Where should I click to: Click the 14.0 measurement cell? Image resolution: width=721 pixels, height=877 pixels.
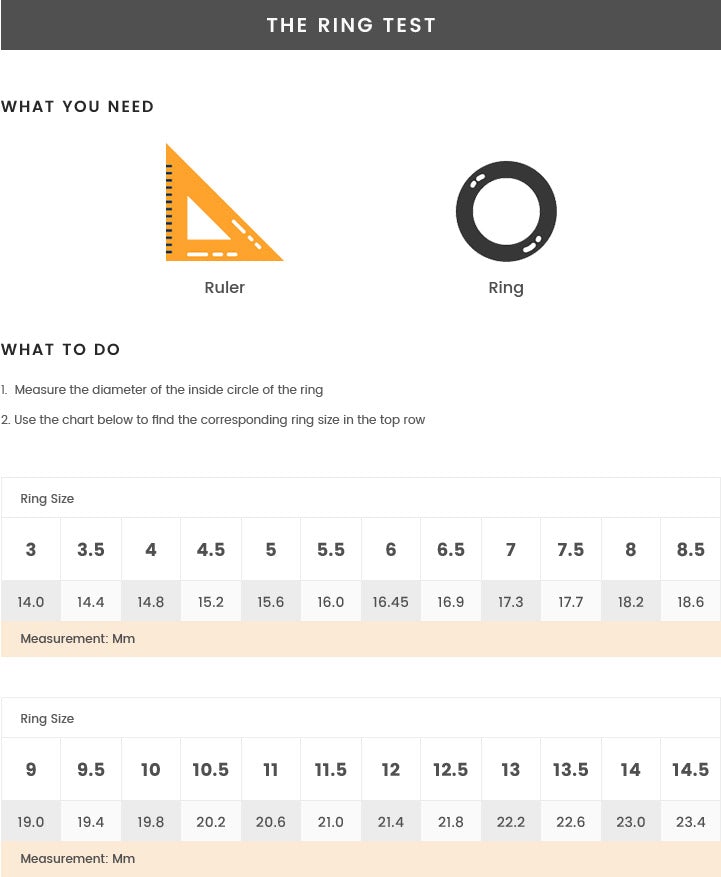coord(31,602)
